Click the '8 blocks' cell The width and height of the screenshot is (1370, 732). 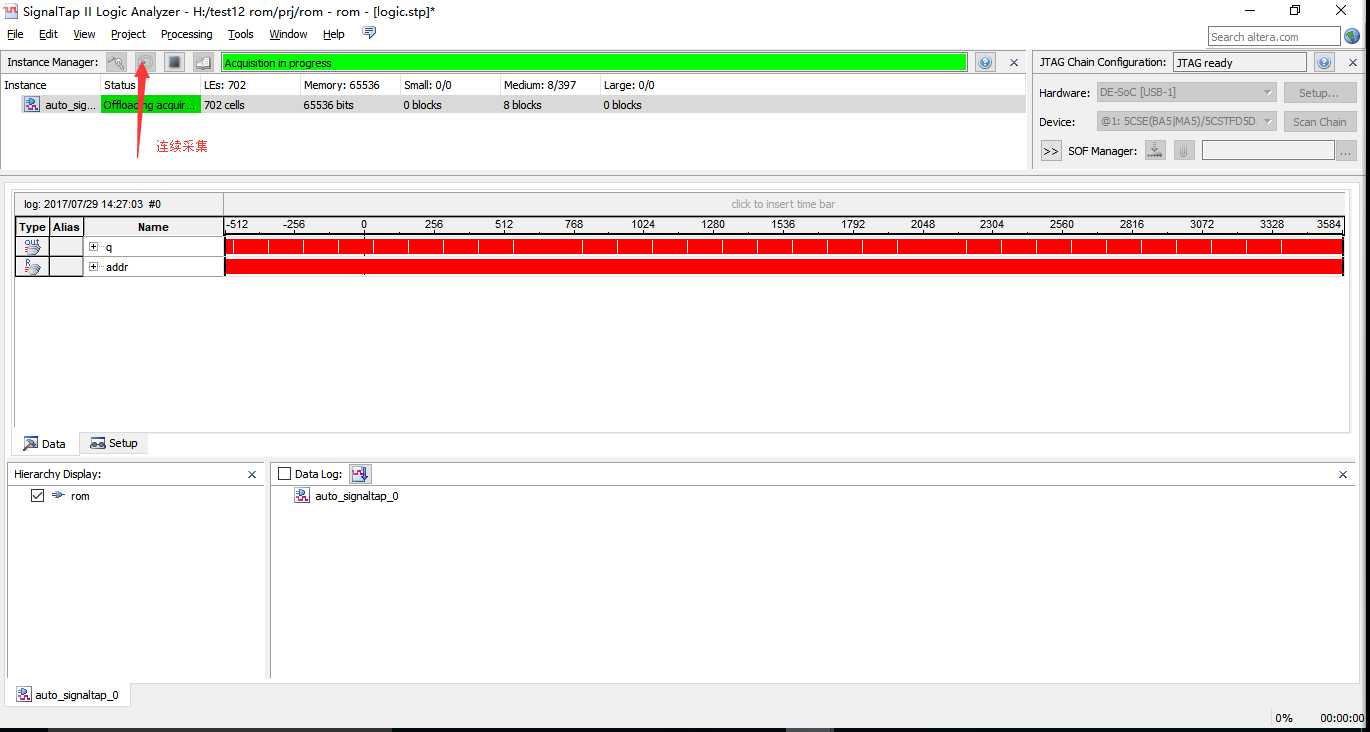click(550, 105)
